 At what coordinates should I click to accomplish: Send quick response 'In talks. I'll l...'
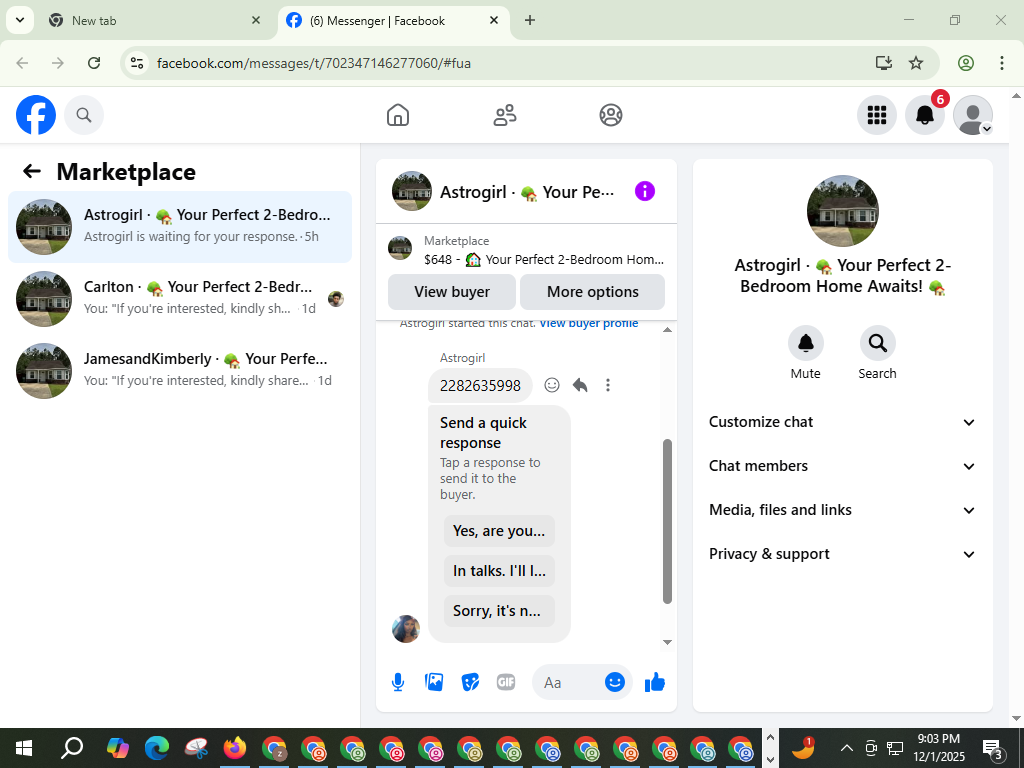click(499, 571)
